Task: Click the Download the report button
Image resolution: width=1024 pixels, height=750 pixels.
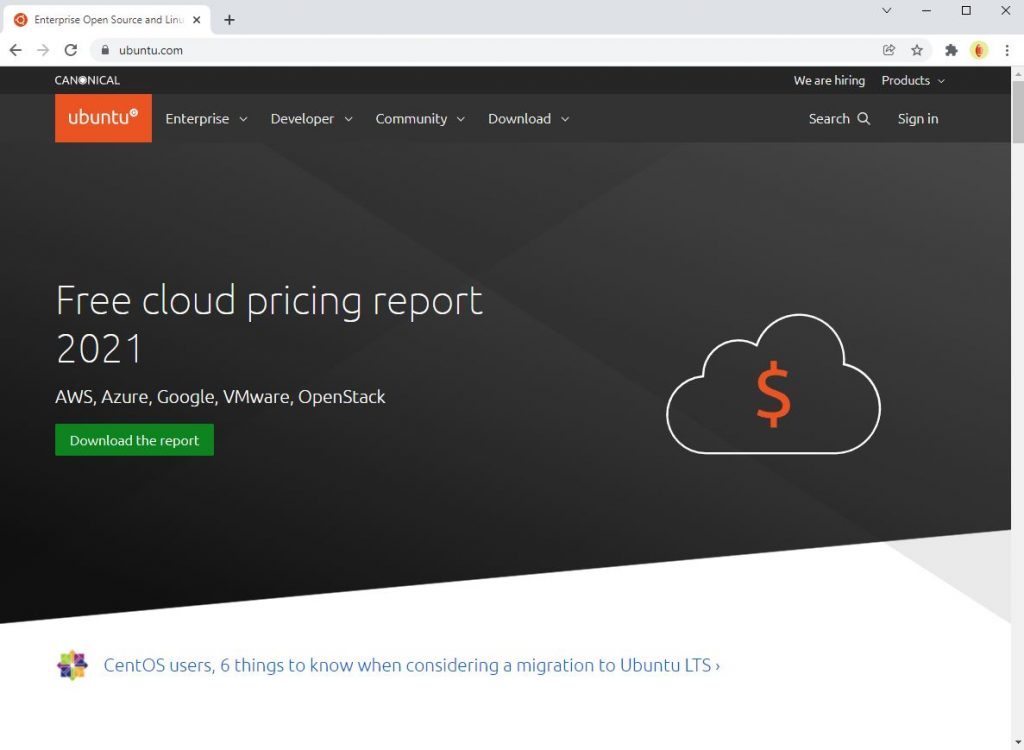Action: 135,440
